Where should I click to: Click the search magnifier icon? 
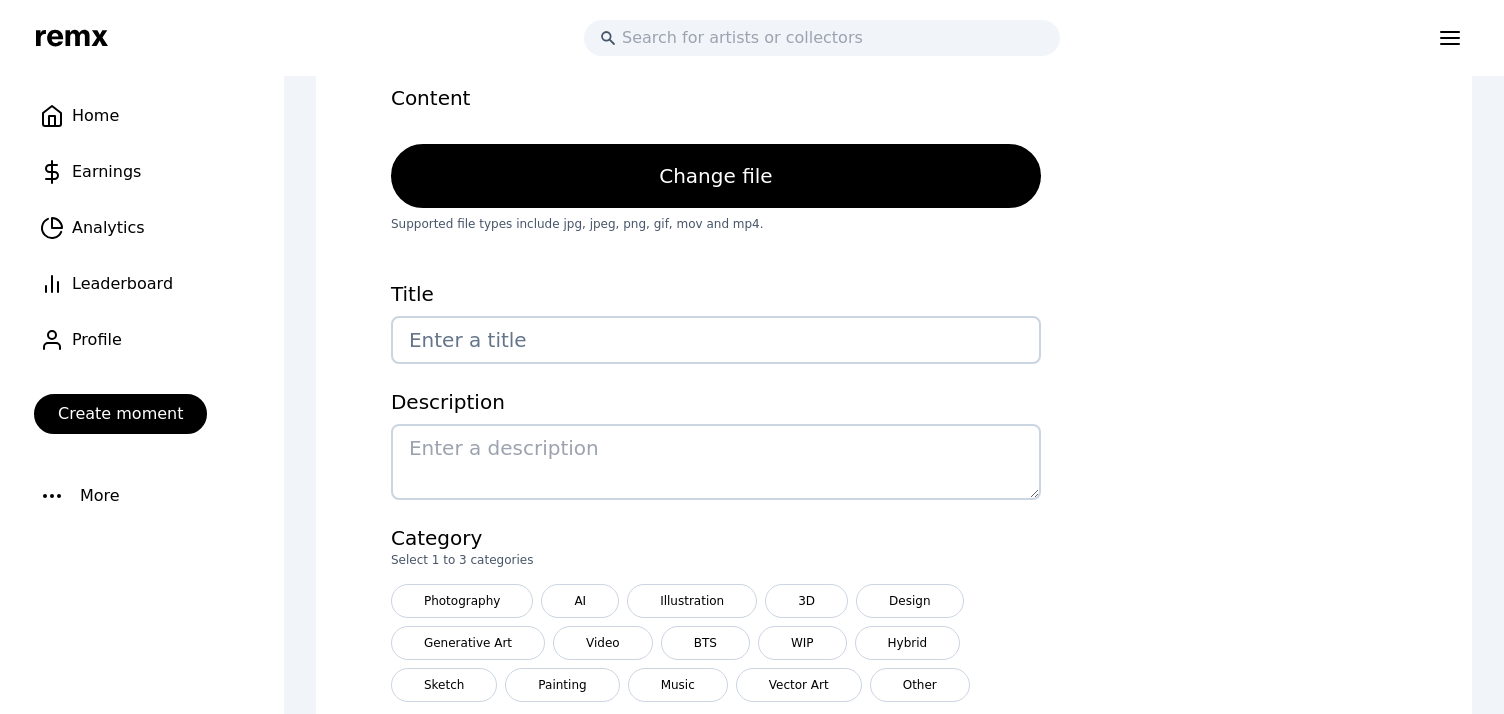[x=607, y=38]
